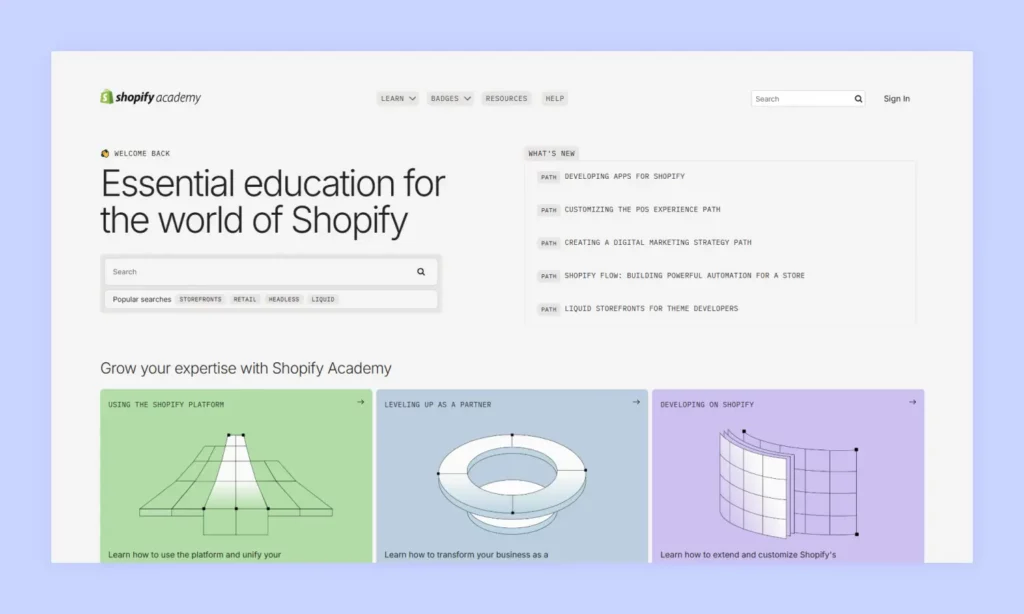The height and width of the screenshot is (614, 1024).
Task: Expand the LEARN dropdown
Action: pos(397,98)
